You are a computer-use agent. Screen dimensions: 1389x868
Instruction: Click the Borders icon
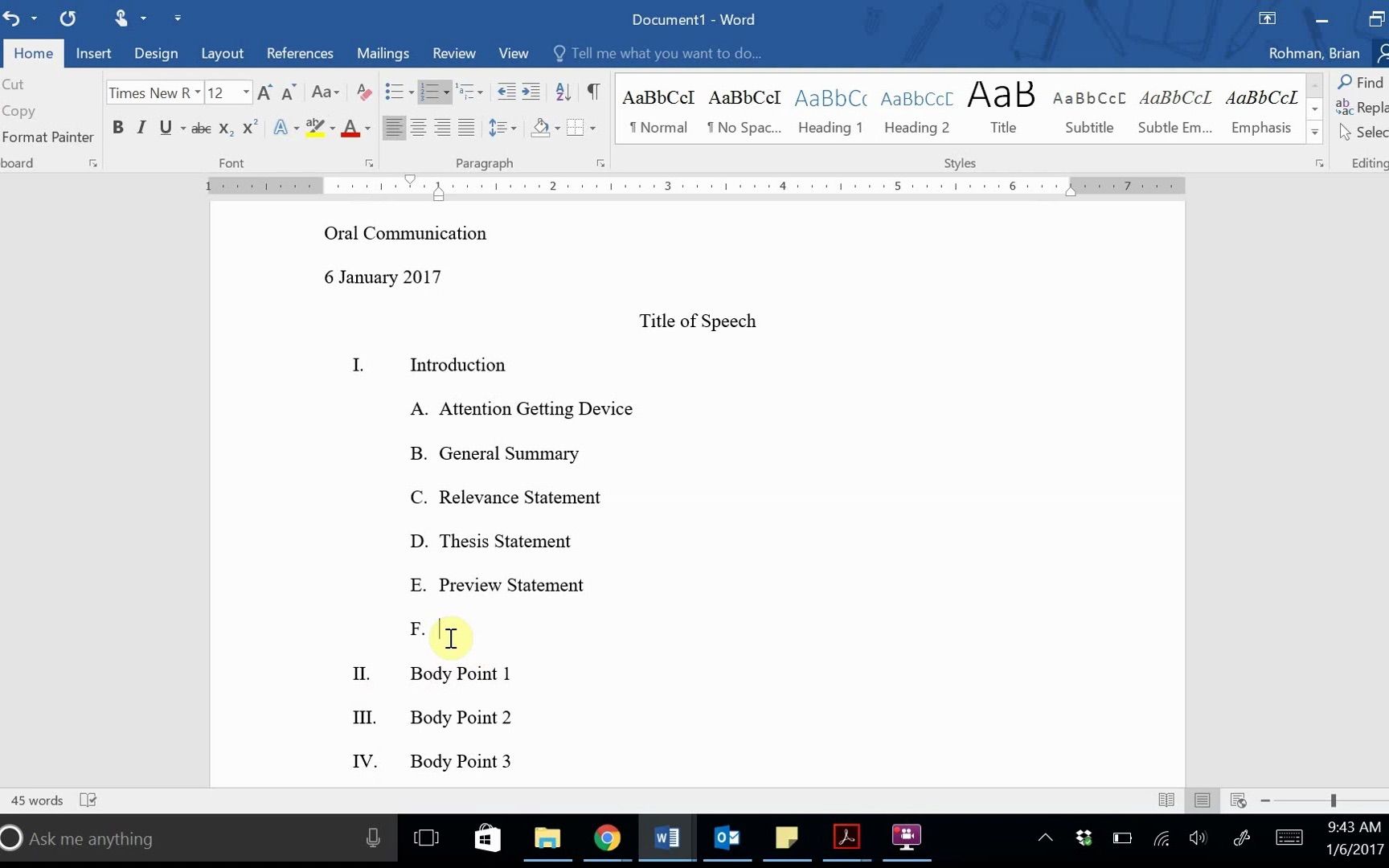click(x=576, y=128)
